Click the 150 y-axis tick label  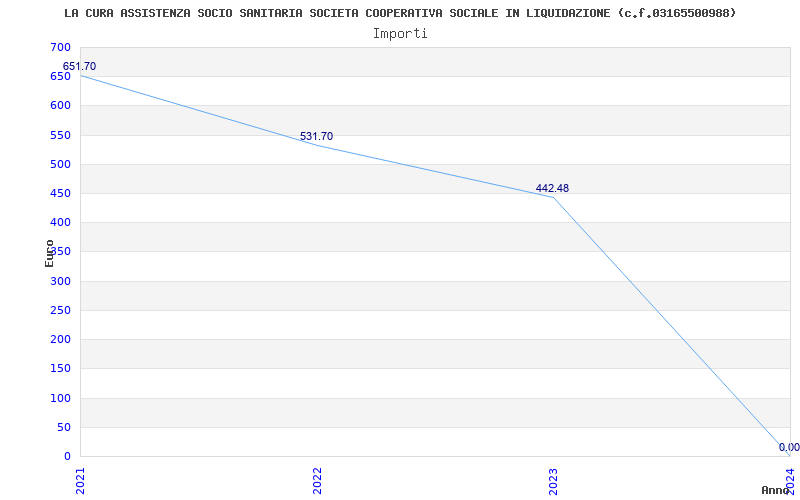point(60,368)
